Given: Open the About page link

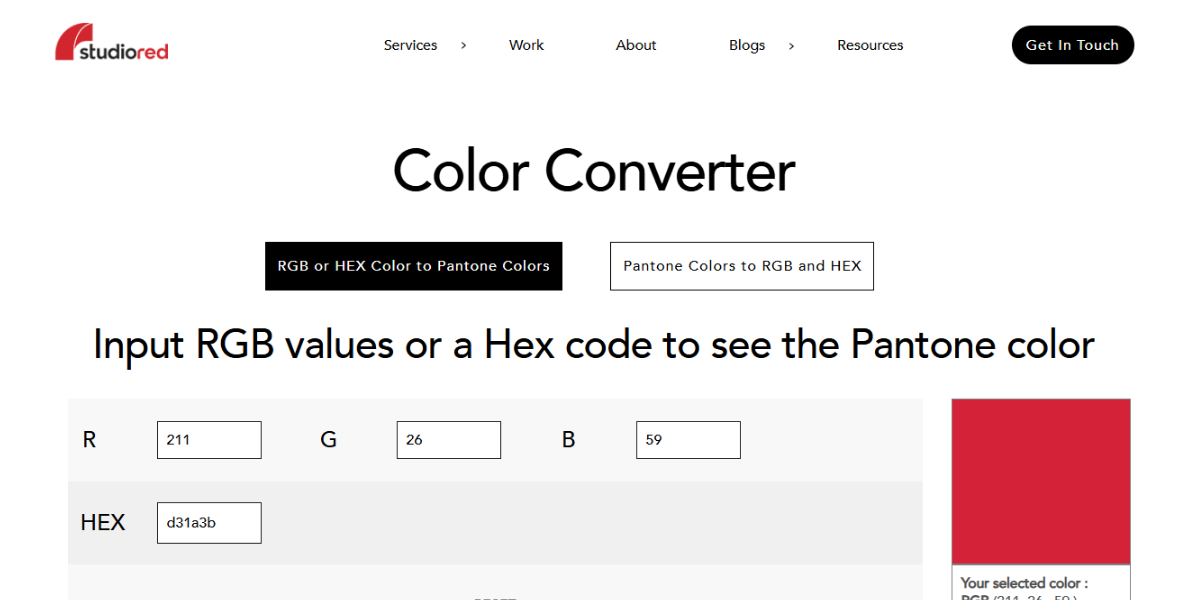Looking at the screenshot, I should [x=636, y=45].
